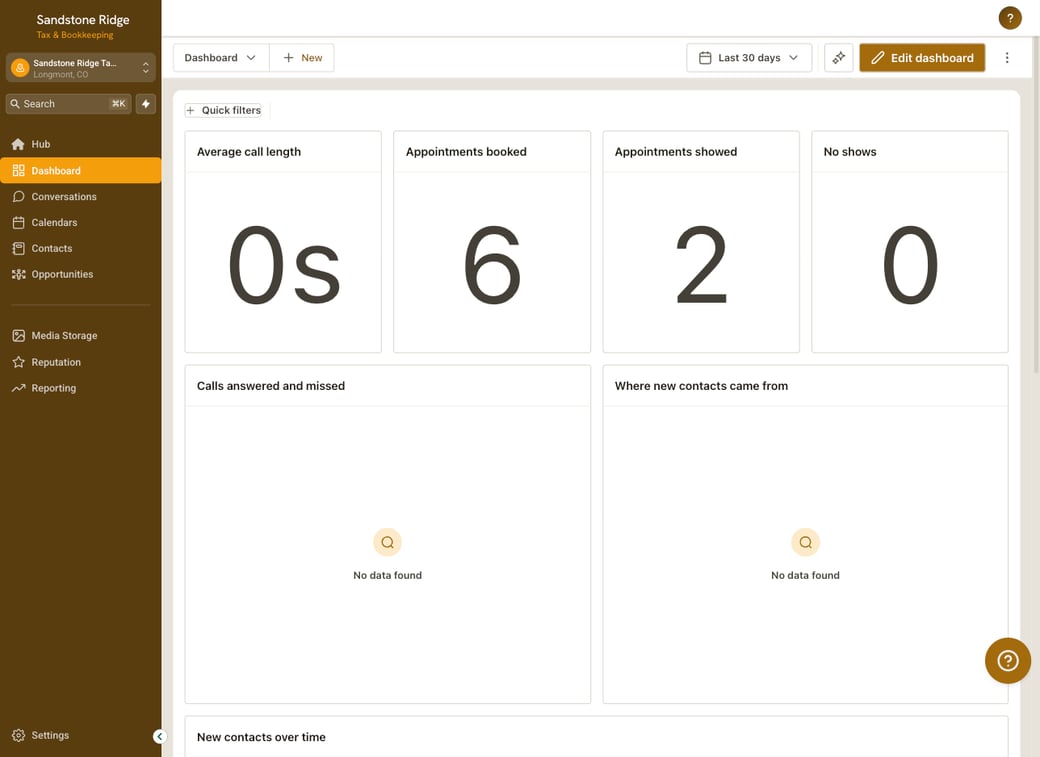The width and height of the screenshot is (1040, 757).
Task: Click the 0s value in Average call length
Action: pyautogui.click(x=284, y=265)
